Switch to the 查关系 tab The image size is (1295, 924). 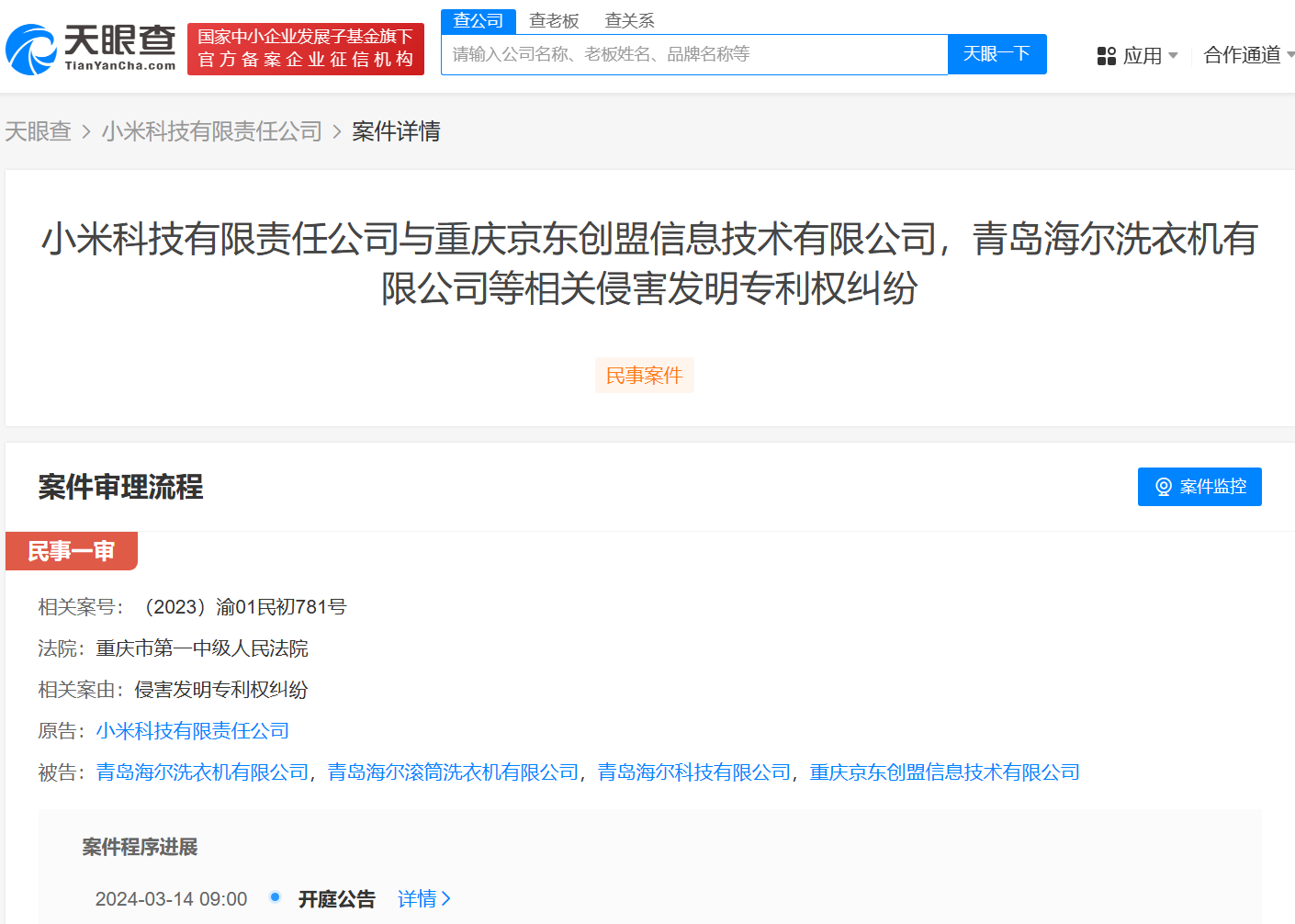pos(630,21)
